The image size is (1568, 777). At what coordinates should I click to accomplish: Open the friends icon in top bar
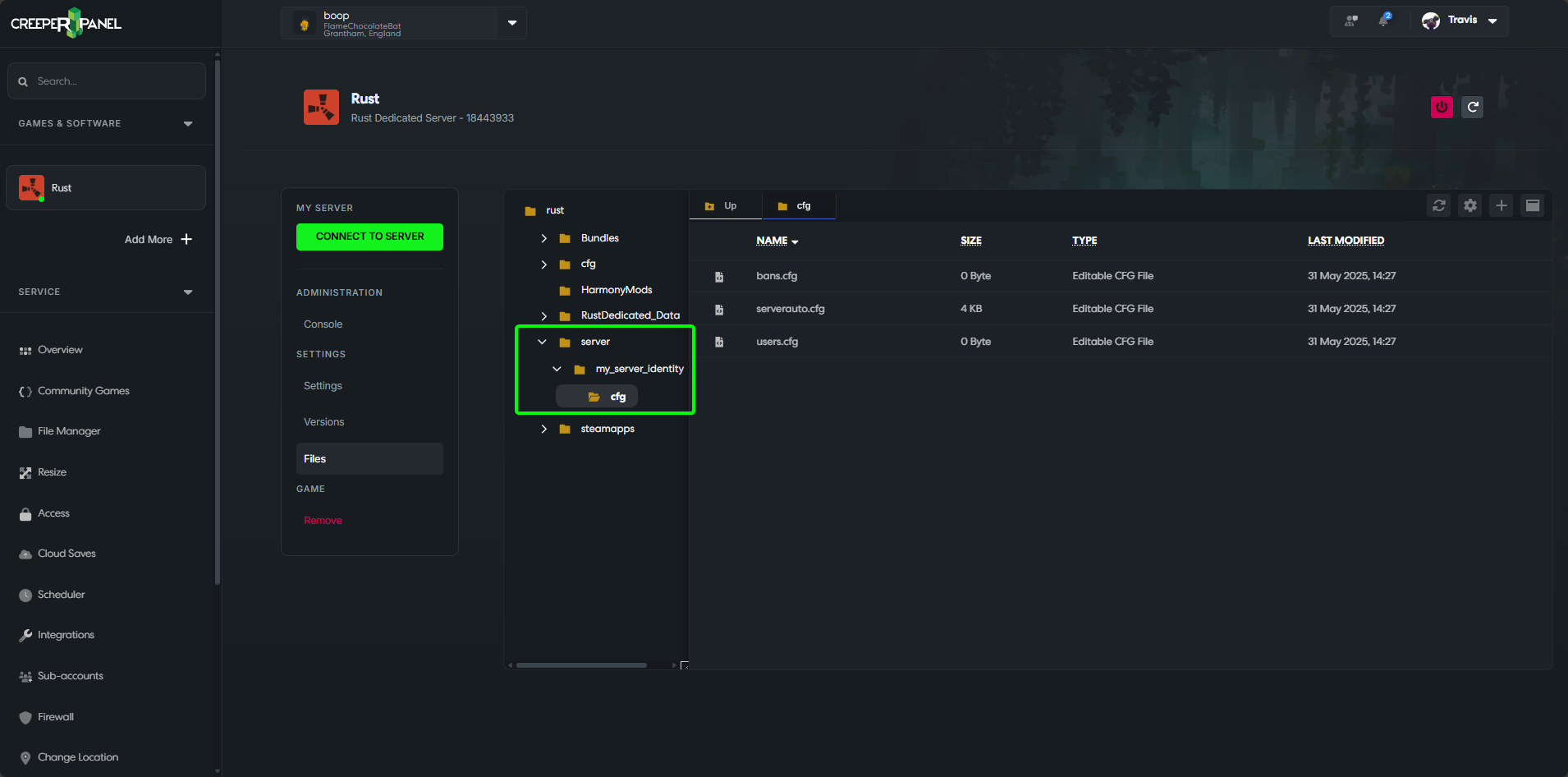coord(1351,21)
